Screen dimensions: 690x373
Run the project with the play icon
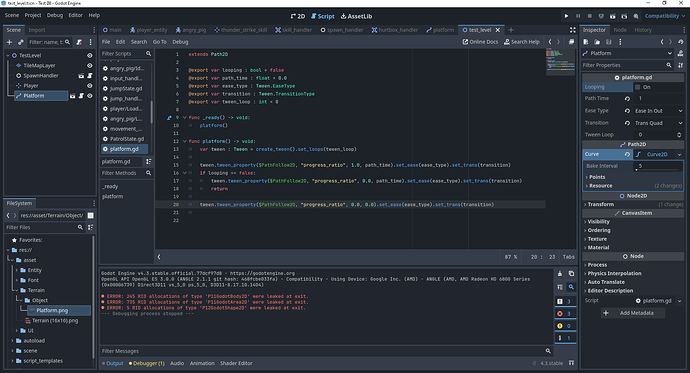[566, 16]
